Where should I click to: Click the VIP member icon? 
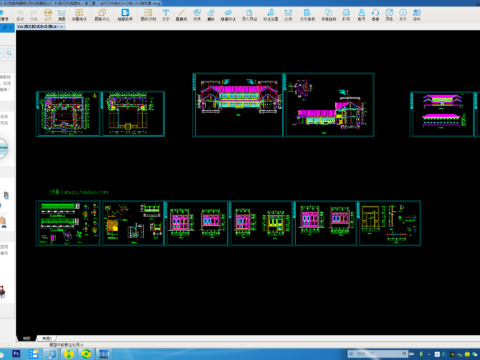(x=48, y=15)
